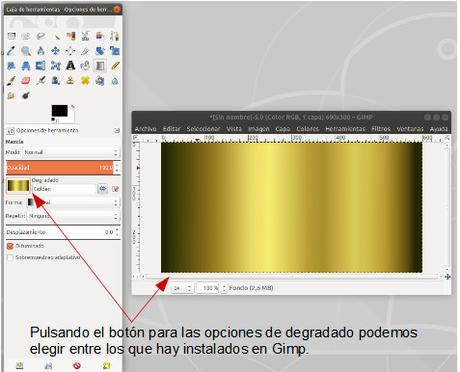Open the units dropdown in status bar
This screenshot has height=372, width=460.
tap(183, 288)
